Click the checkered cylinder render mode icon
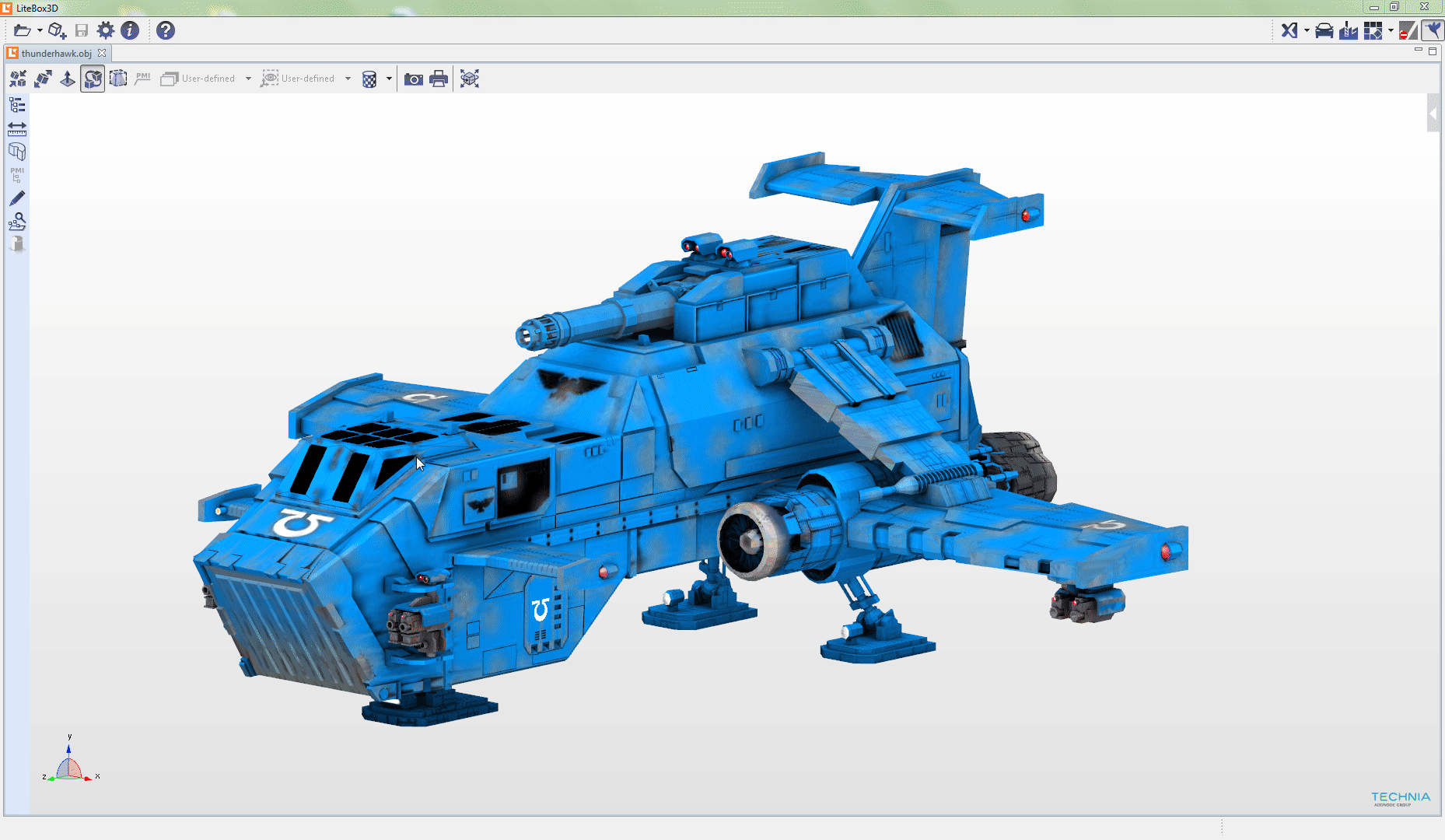1445x840 pixels. coord(369,79)
